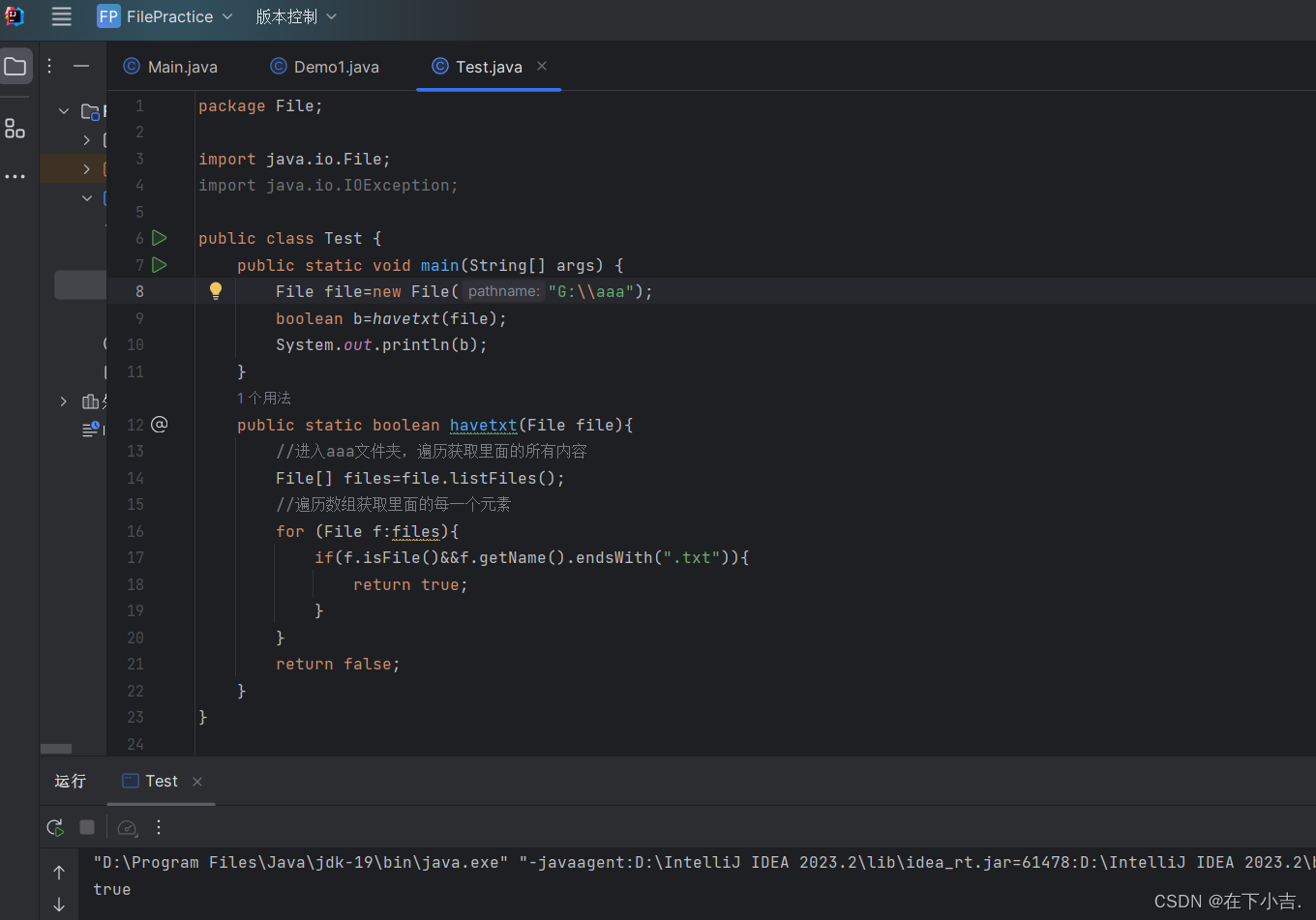Click the return false; statement

click(x=338, y=664)
